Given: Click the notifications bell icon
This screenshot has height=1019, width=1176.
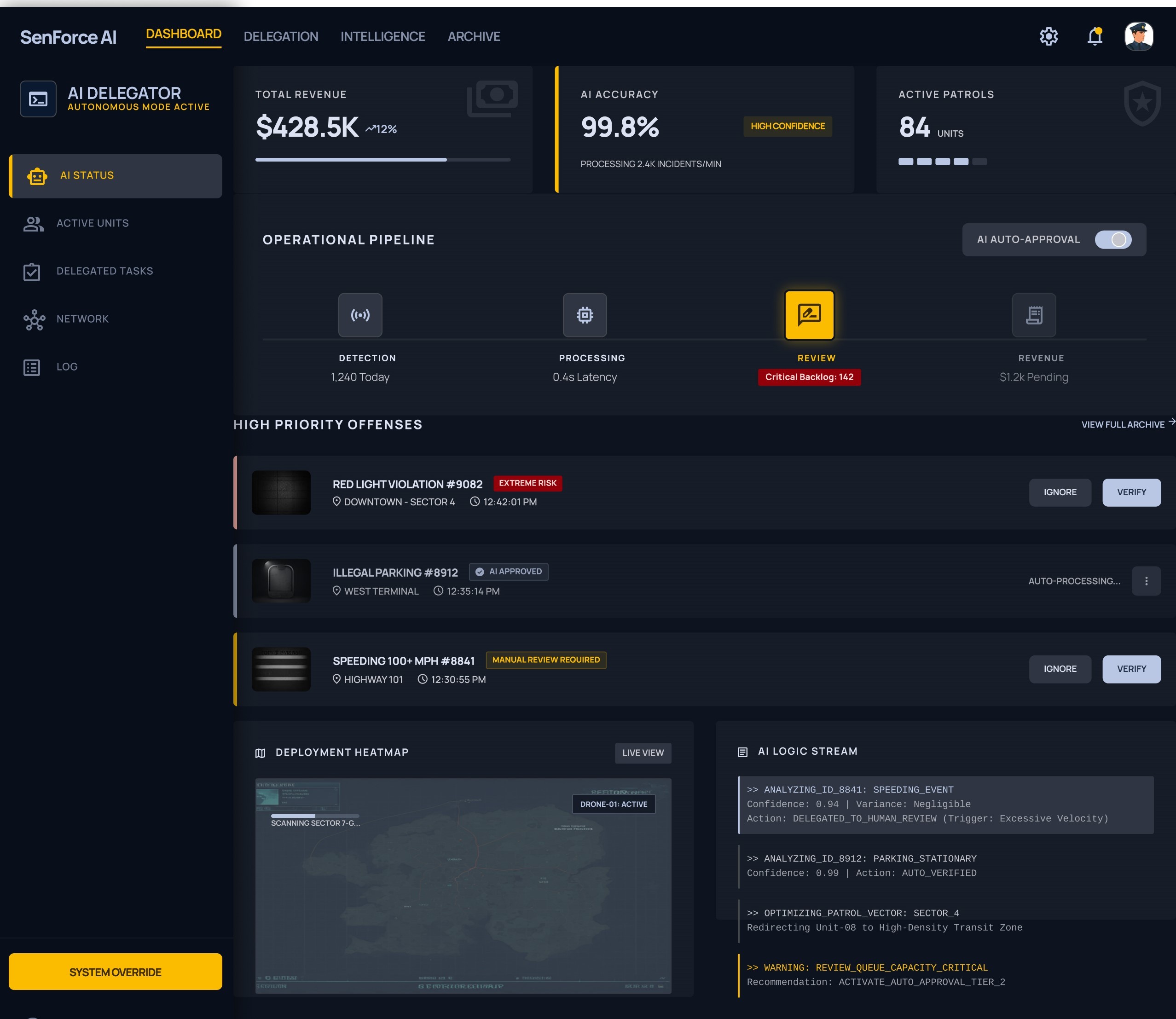Looking at the screenshot, I should (x=1094, y=36).
